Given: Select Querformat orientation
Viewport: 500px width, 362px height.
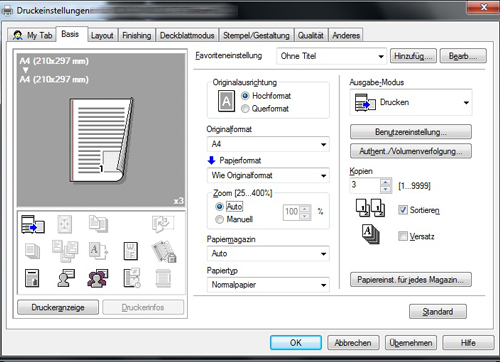Looking at the screenshot, I should coord(245,109).
